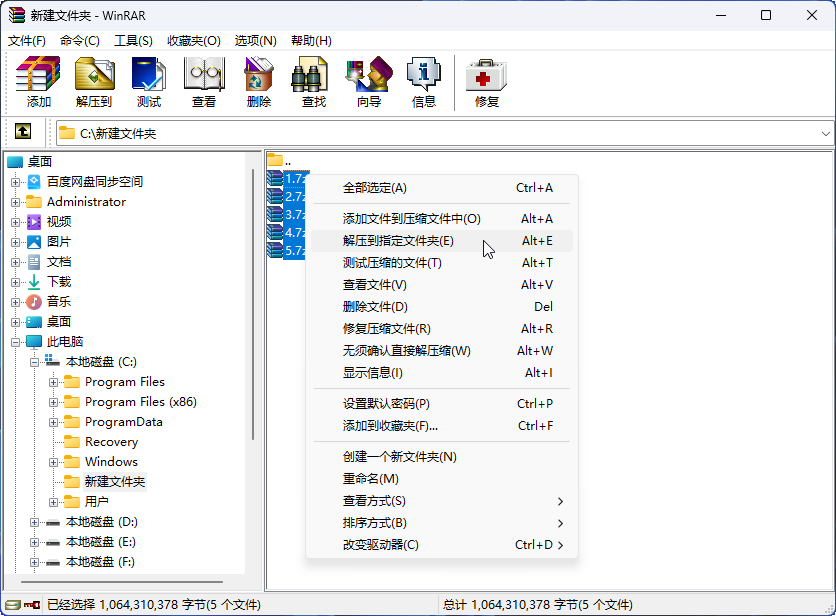This screenshot has height=616, width=836.
Task: Choose 查看文件(V) in context menu
Action: [x=441, y=285]
